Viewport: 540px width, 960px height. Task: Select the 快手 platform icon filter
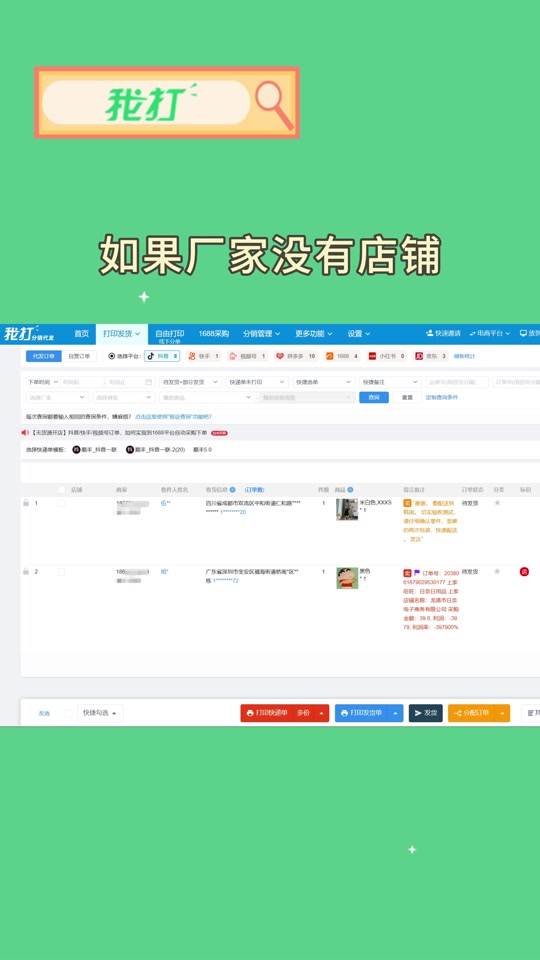192,356
